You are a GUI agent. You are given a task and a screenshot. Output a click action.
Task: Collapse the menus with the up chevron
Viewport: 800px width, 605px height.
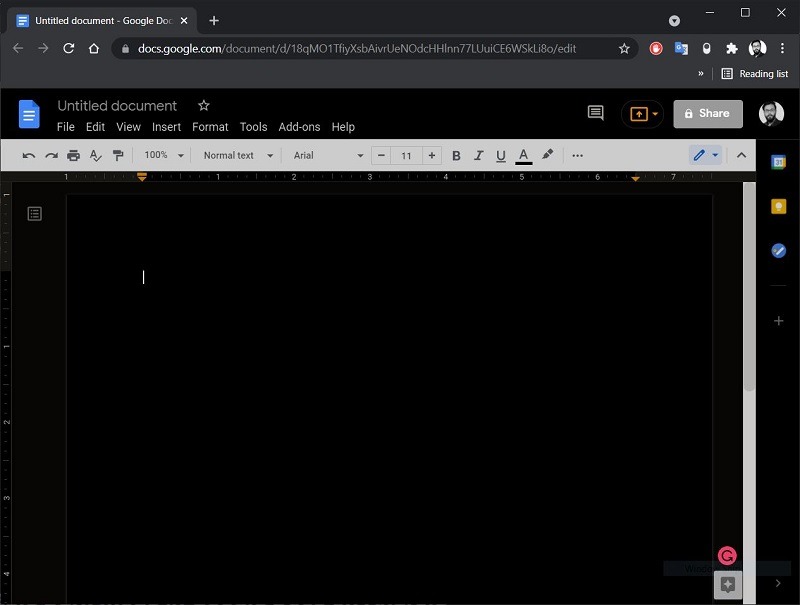point(741,155)
